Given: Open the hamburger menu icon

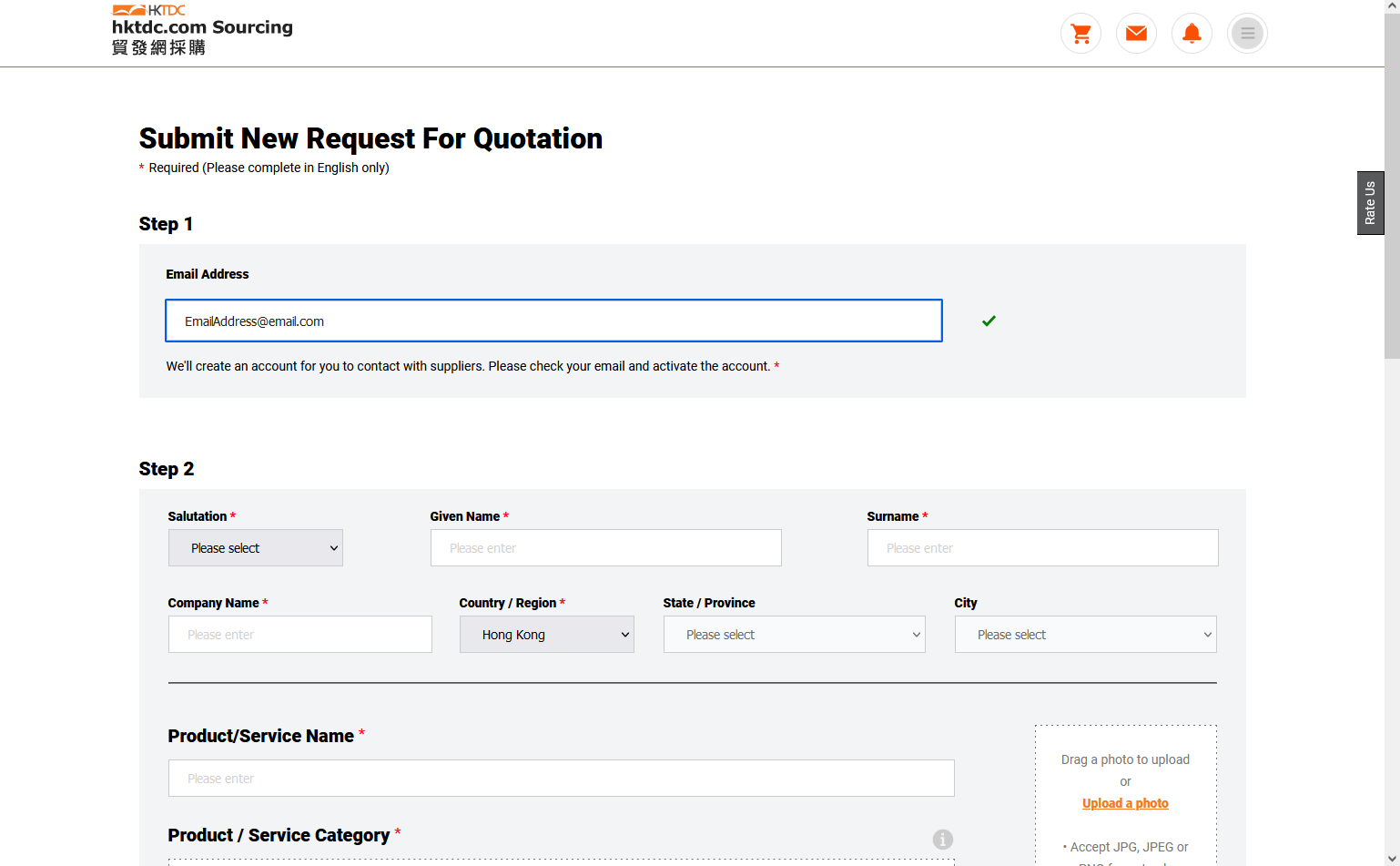Looking at the screenshot, I should coord(1247,34).
